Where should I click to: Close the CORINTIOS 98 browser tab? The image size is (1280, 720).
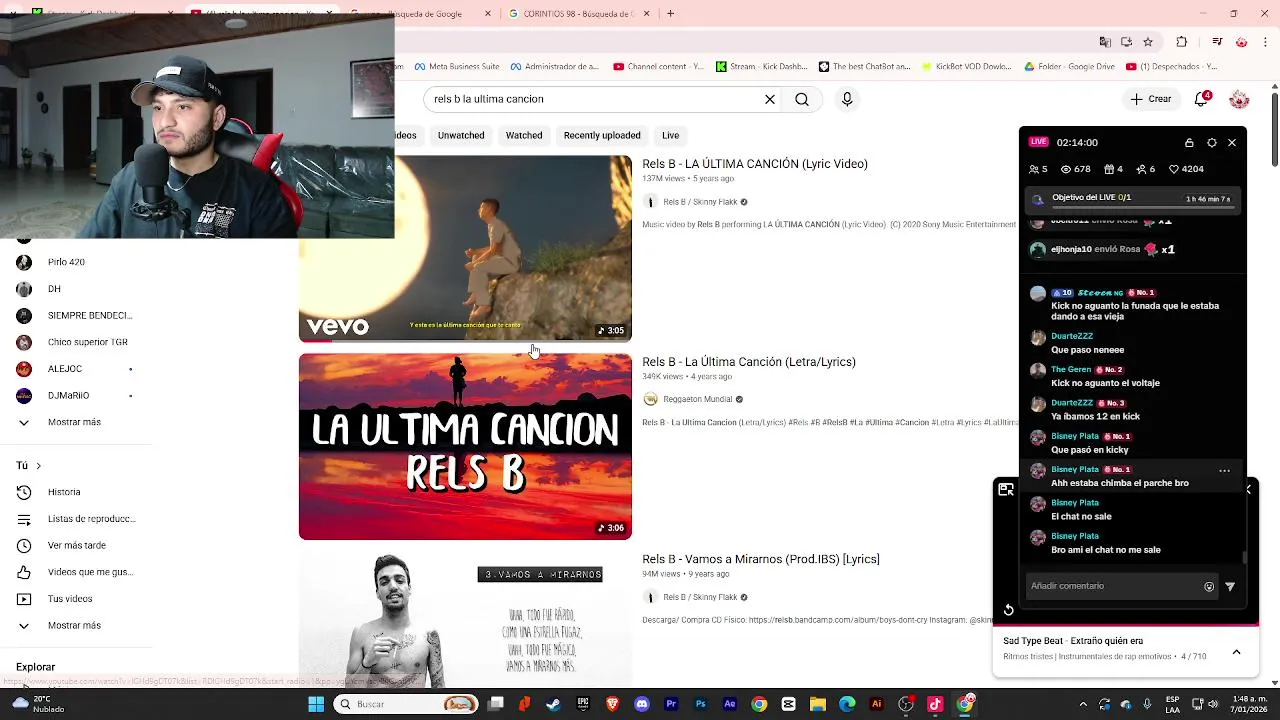(646, 14)
